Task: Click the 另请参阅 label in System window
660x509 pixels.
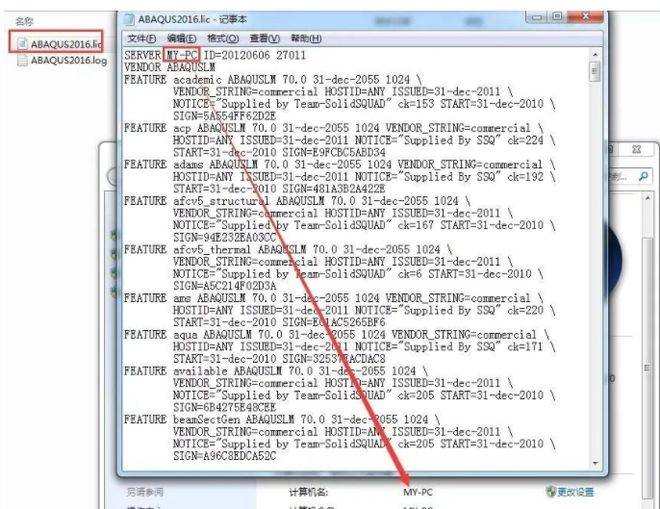Action: coord(145,492)
